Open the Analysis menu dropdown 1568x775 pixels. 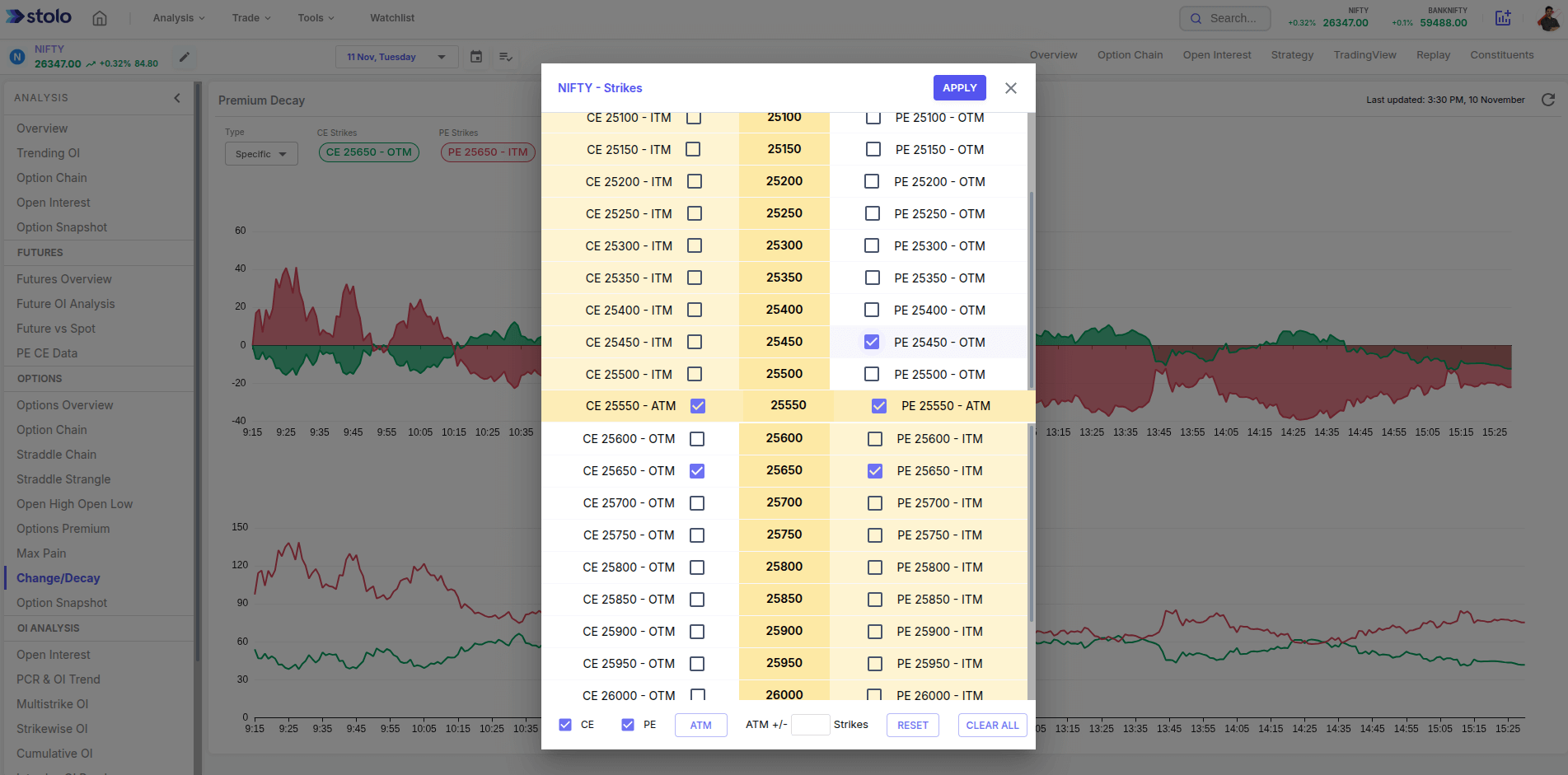(178, 18)
